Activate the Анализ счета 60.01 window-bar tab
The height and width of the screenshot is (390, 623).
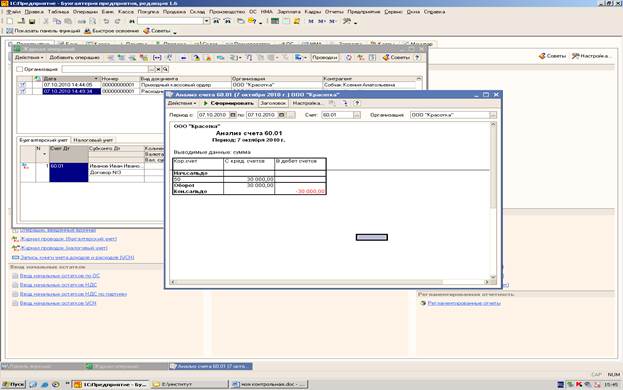coord(211,366)
